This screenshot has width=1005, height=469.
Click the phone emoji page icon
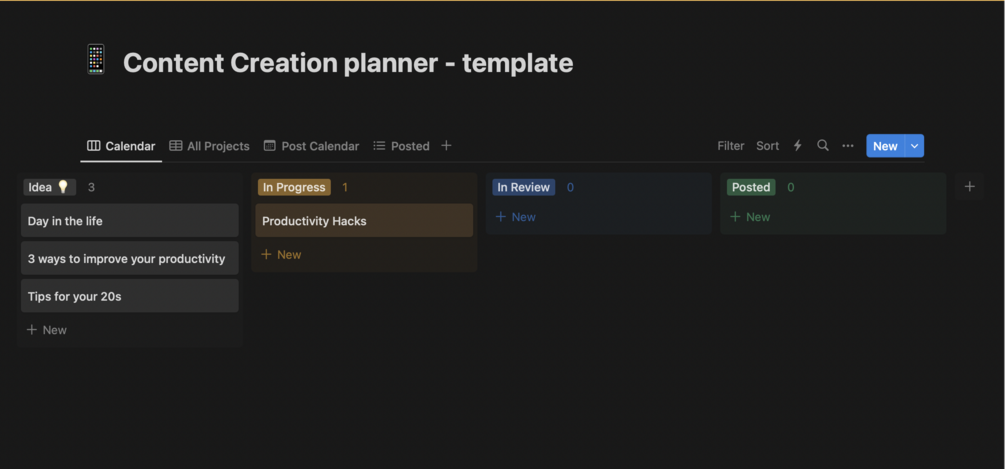95,60
